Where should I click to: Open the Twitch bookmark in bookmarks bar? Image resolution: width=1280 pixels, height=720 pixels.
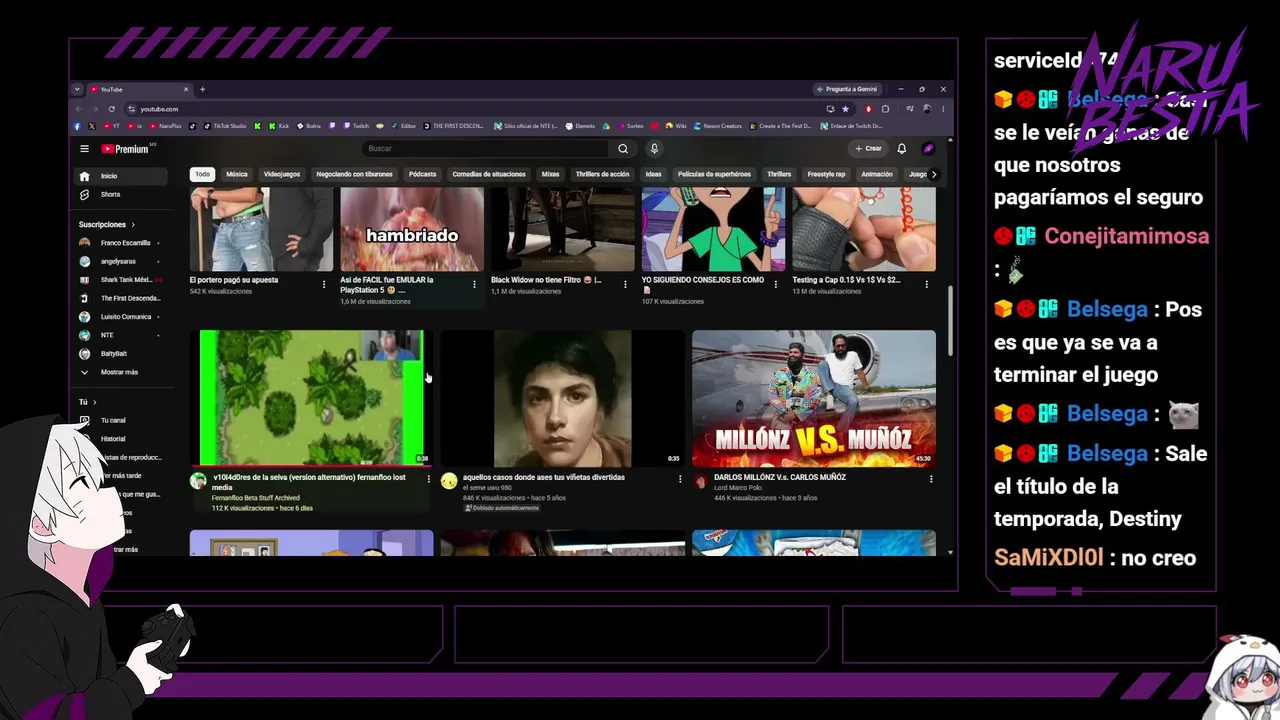click(356, 126)
